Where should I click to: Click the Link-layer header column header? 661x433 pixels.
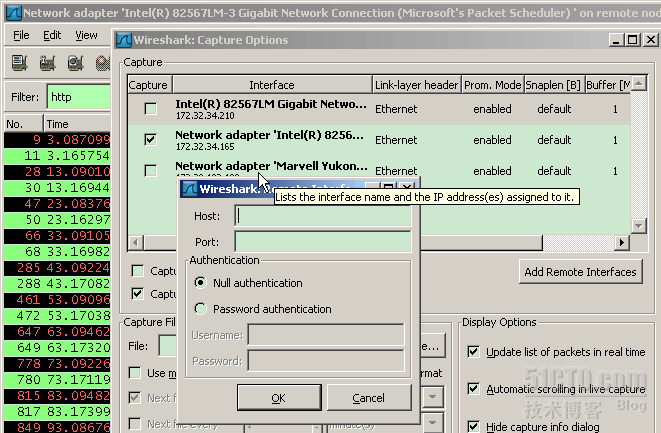[416, 85]
